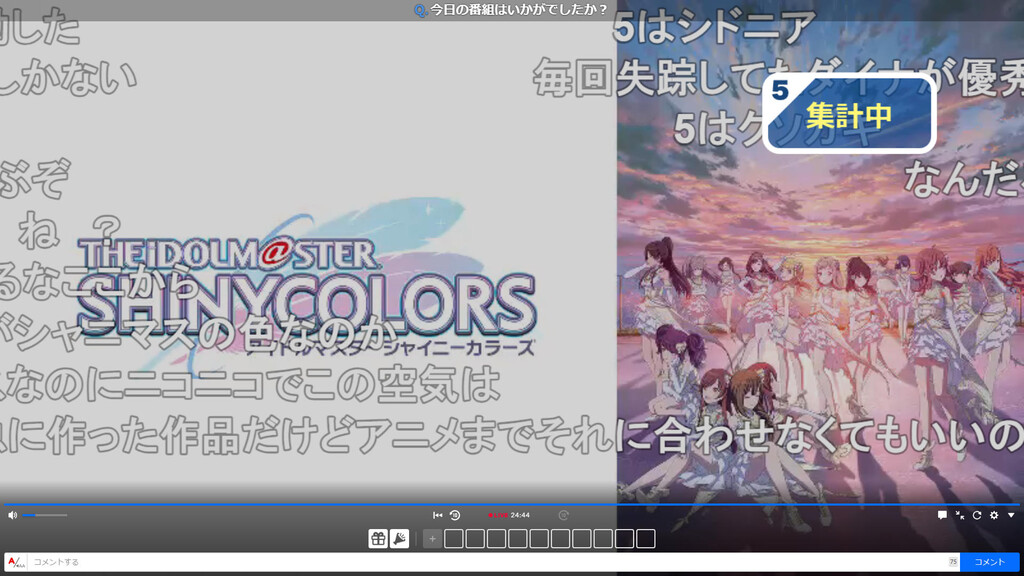
Task: Focus the コメントする input field
Action: 493,562
